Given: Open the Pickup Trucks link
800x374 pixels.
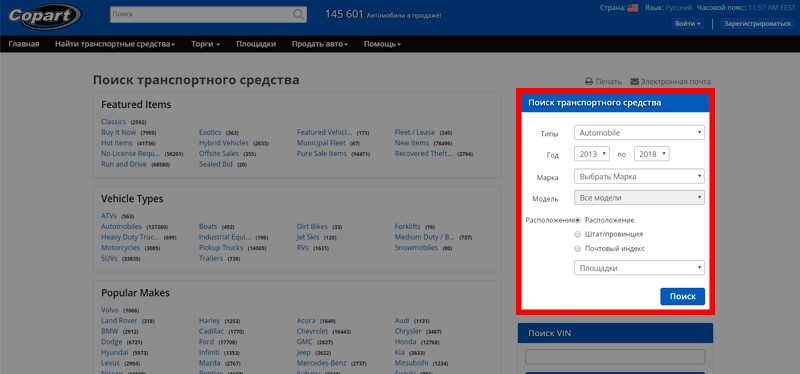Looking at the screenshot, I should pyautogui.click(x=221, y=248).
